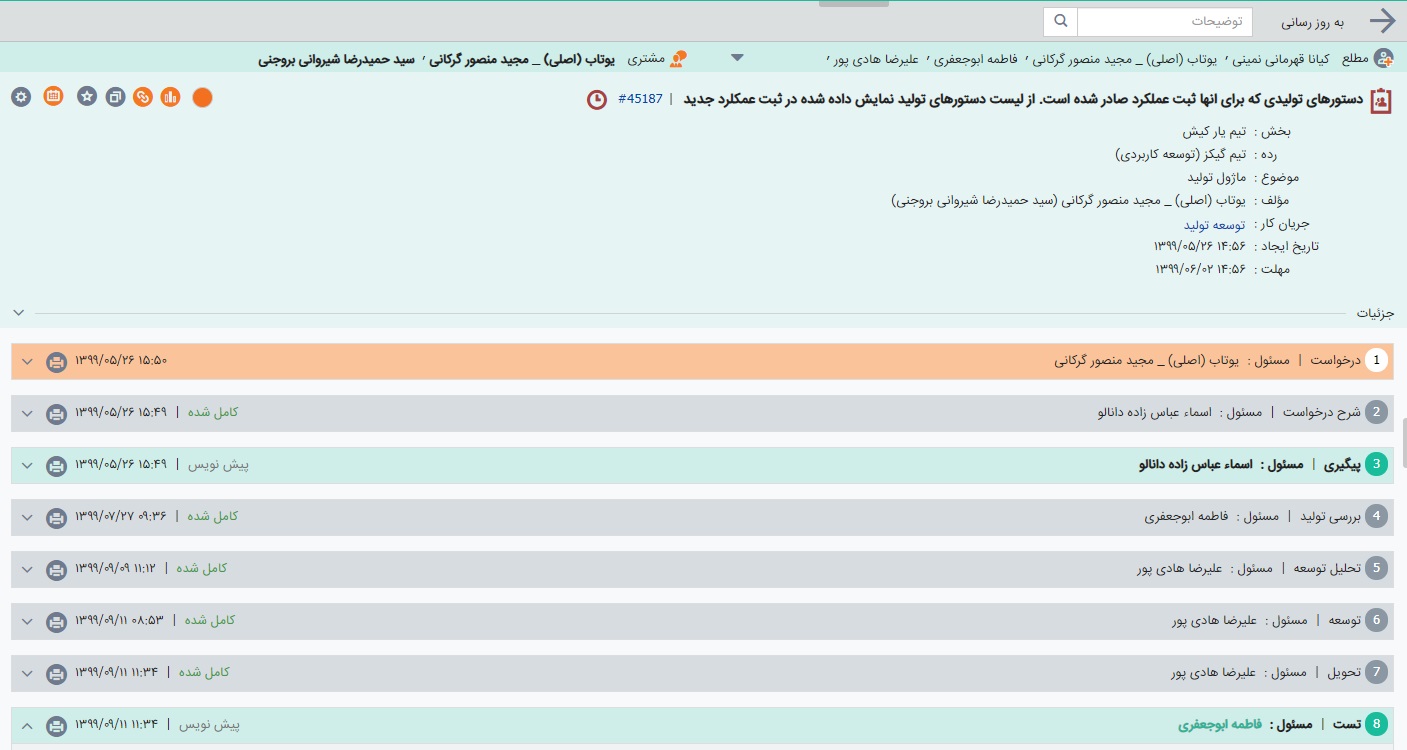This screenshot has height=750, width=1407.
Task: Click the به روز رسانی update button
Action: click(1313, 21)
